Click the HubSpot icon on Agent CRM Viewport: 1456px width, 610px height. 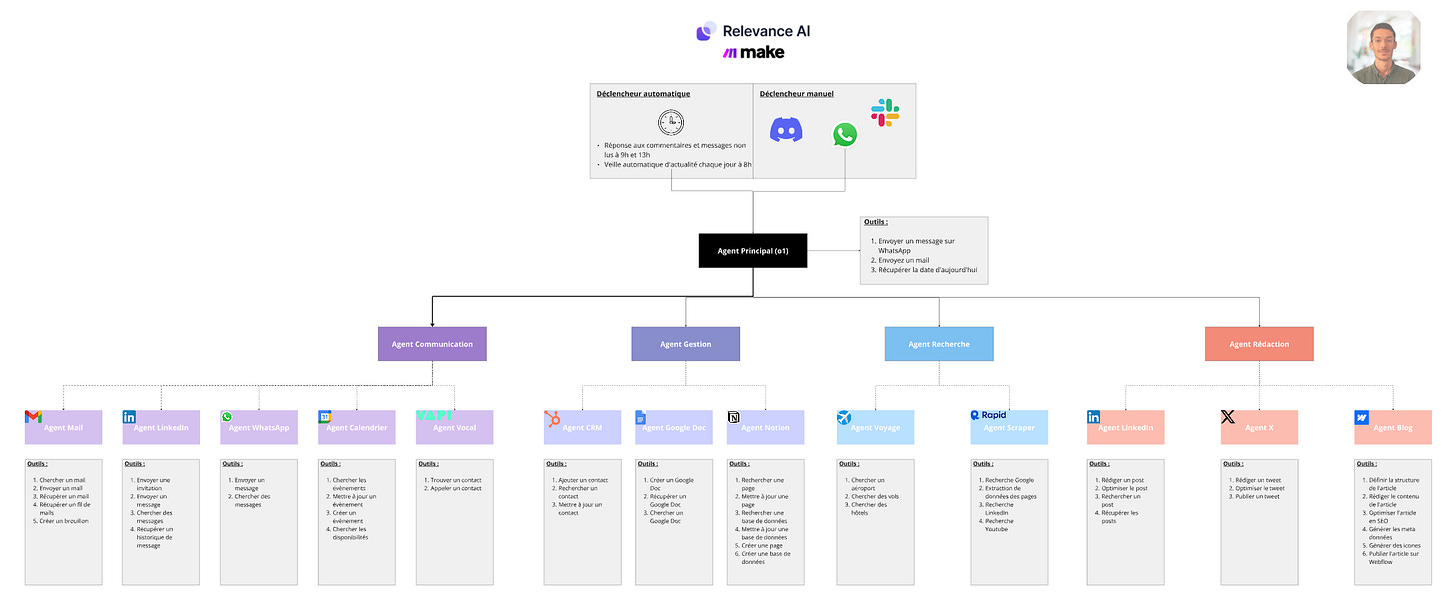click(x=552, y=418)
